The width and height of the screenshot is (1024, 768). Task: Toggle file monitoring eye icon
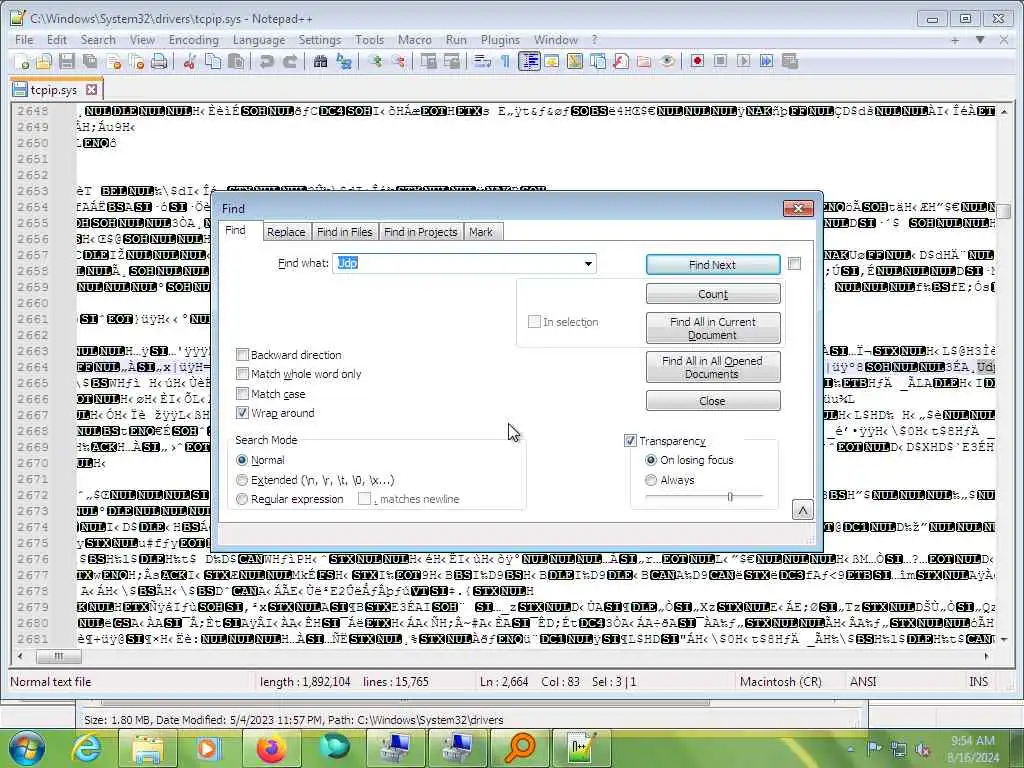tap(667, 61)
